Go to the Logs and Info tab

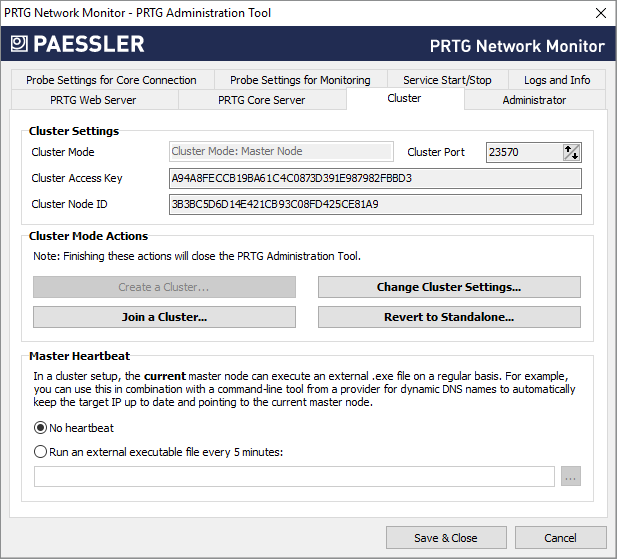557,80
